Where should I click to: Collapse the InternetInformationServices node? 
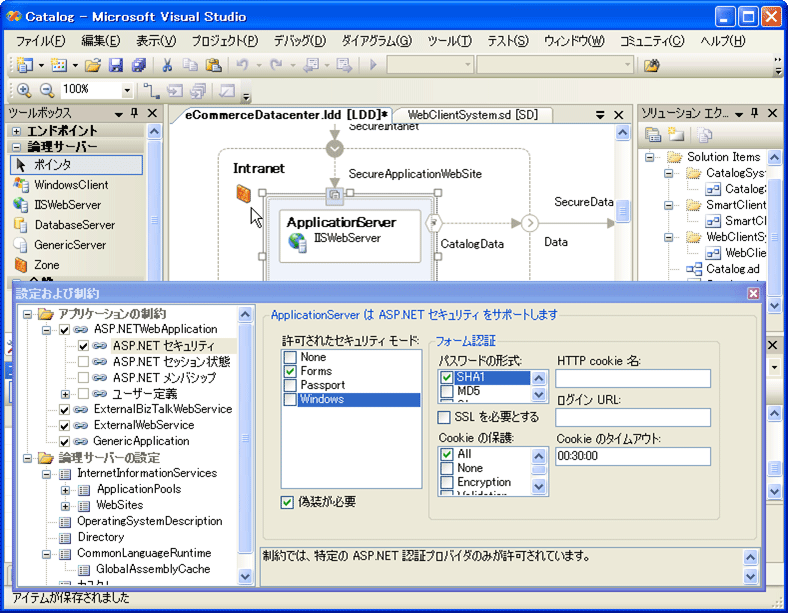click(46, 474)
